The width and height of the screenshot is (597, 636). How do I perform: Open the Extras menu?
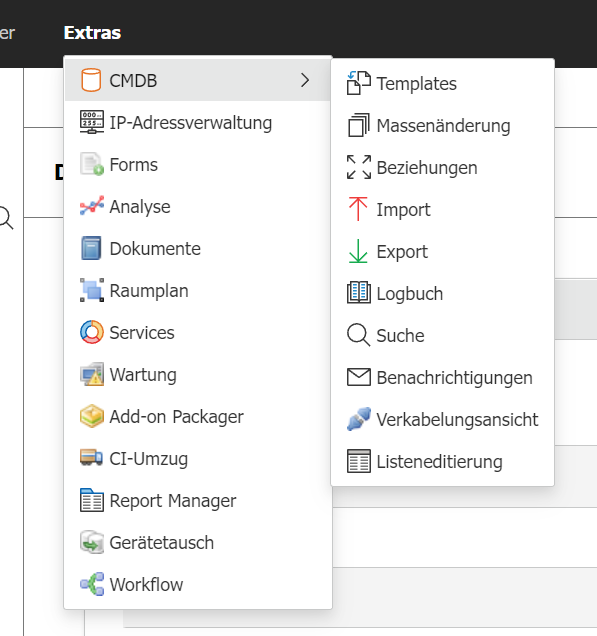92,33
